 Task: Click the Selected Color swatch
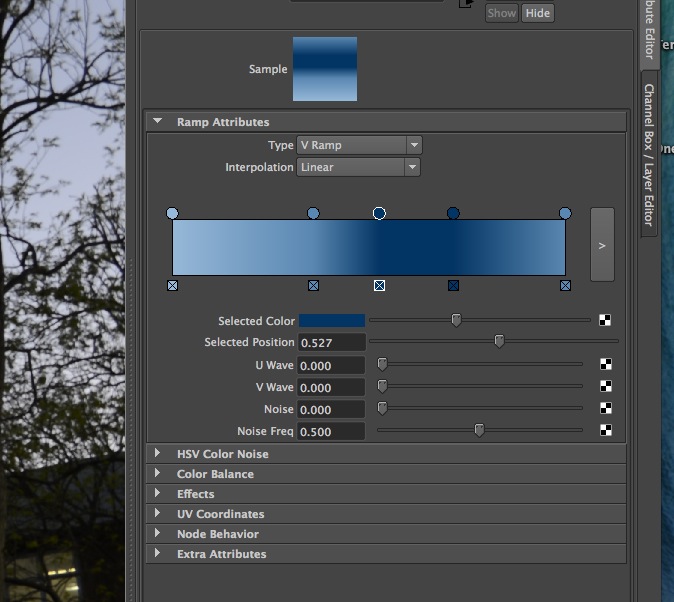pyautogui.click(x=332, y=321)
